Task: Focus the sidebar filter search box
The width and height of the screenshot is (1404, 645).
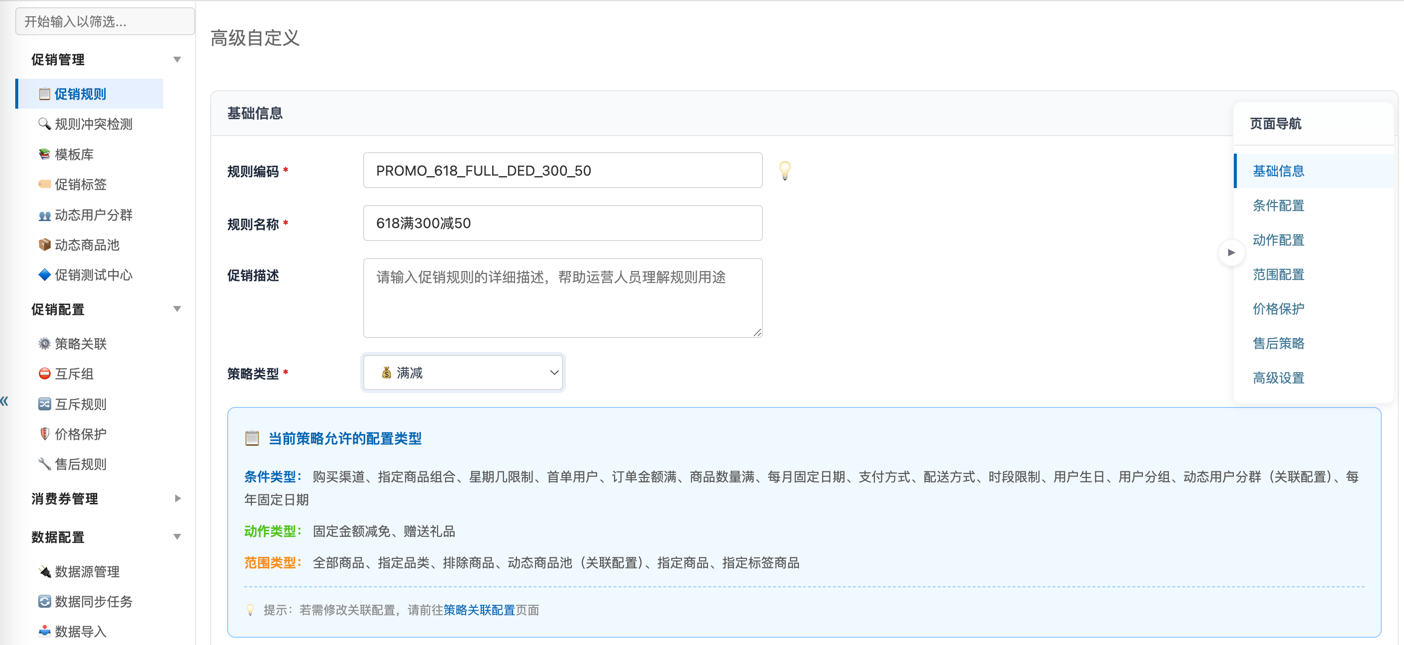Action: point(105,21)
